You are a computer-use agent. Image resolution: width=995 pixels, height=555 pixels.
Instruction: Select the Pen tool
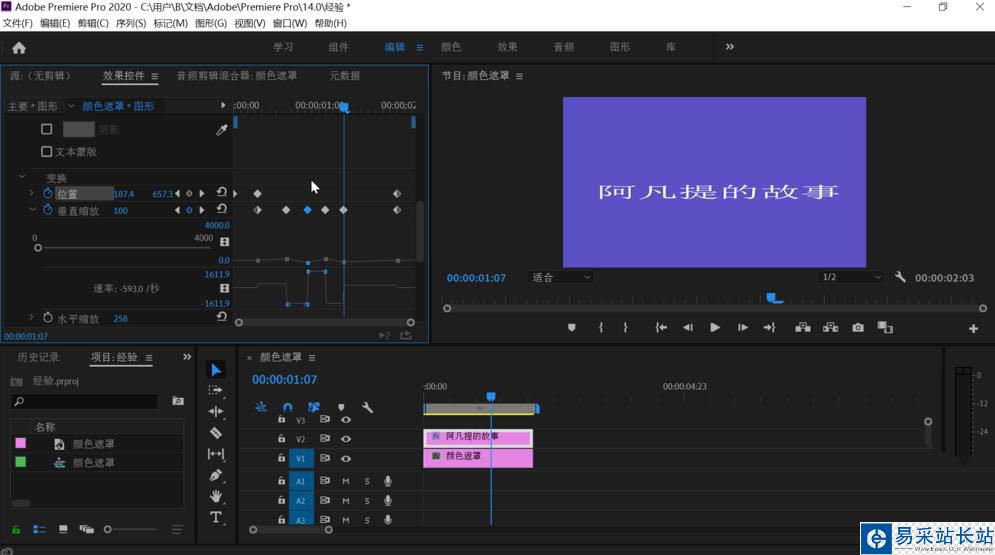(216, 475)
